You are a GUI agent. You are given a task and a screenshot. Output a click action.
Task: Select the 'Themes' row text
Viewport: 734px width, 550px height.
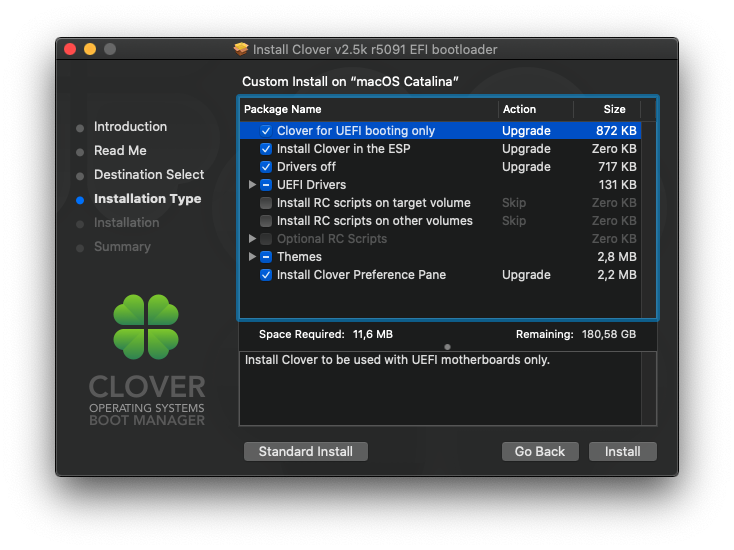coord(299,257)
